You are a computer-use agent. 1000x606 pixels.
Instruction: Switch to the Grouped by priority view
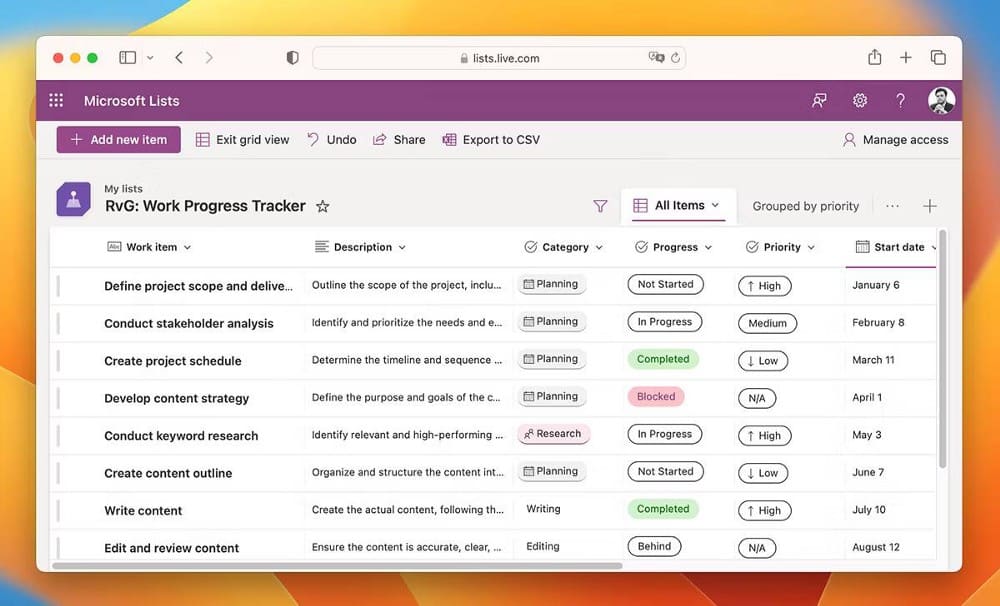[805, 206]
